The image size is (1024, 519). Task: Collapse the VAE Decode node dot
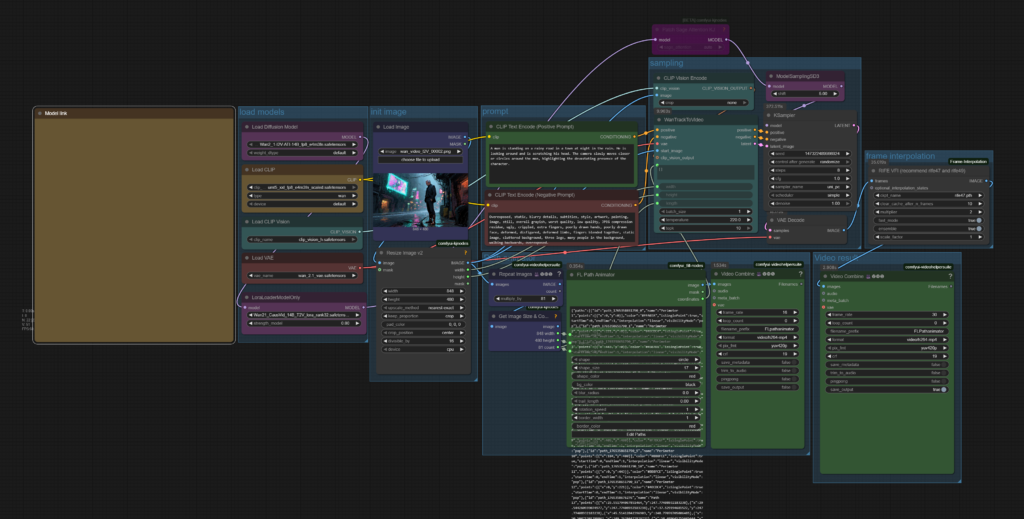pos(770,219)
